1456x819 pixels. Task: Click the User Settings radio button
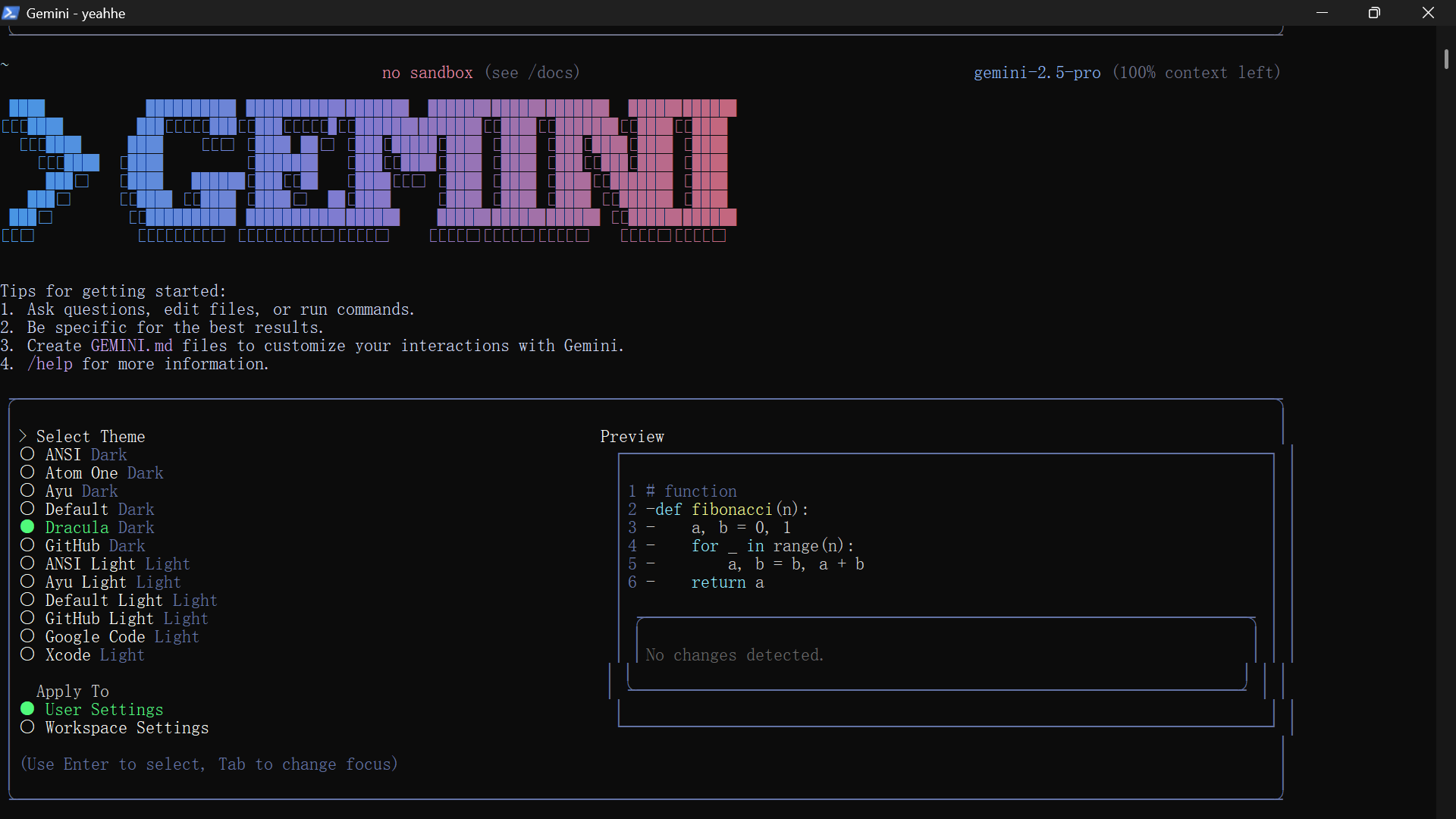(27, 709)
